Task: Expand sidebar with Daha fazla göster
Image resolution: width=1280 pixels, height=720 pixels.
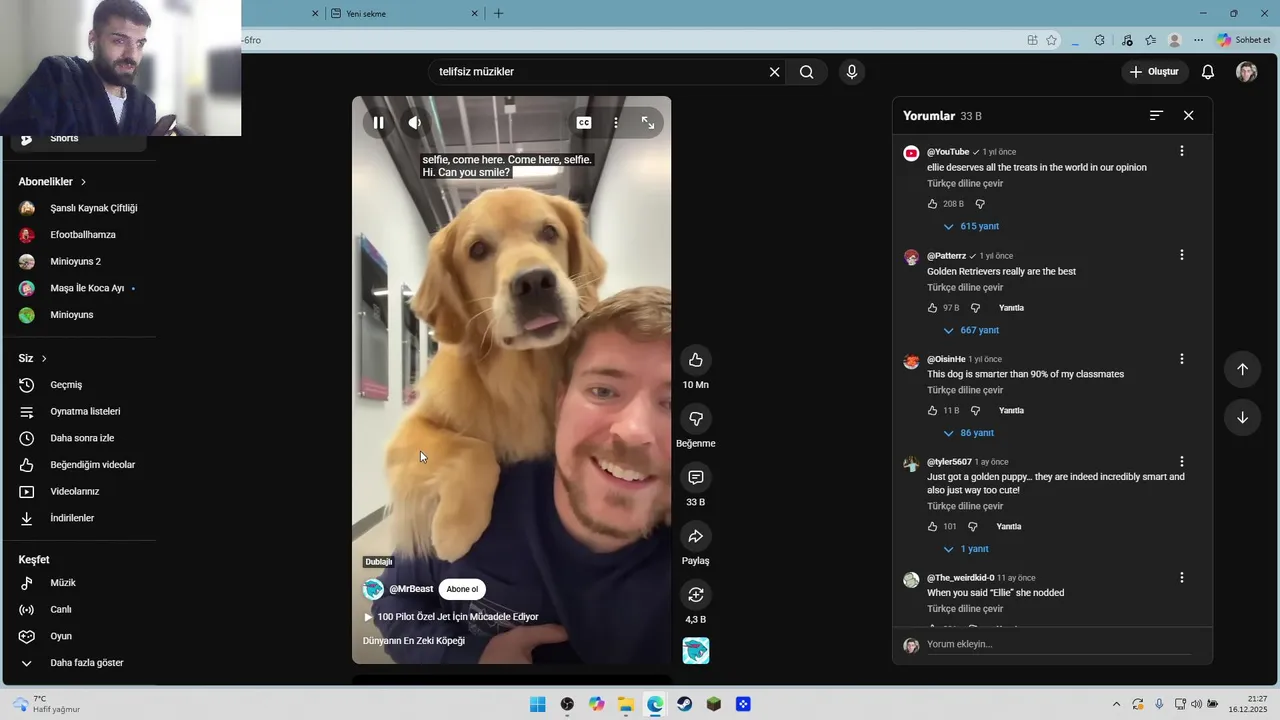Action: (x=78, y=663)
